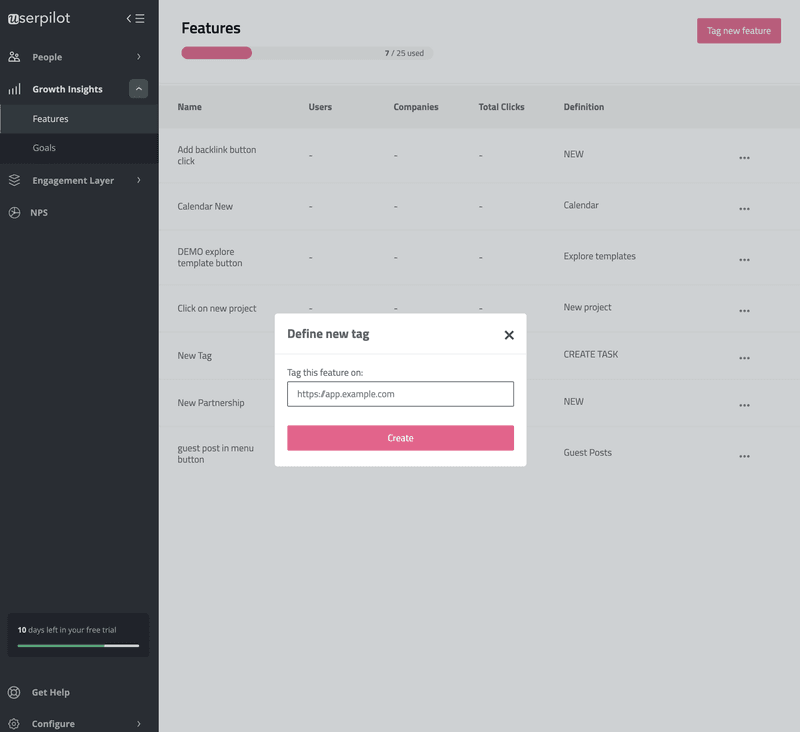
Task: Select the Growth Insights chart icon
Action: (15, 89)
